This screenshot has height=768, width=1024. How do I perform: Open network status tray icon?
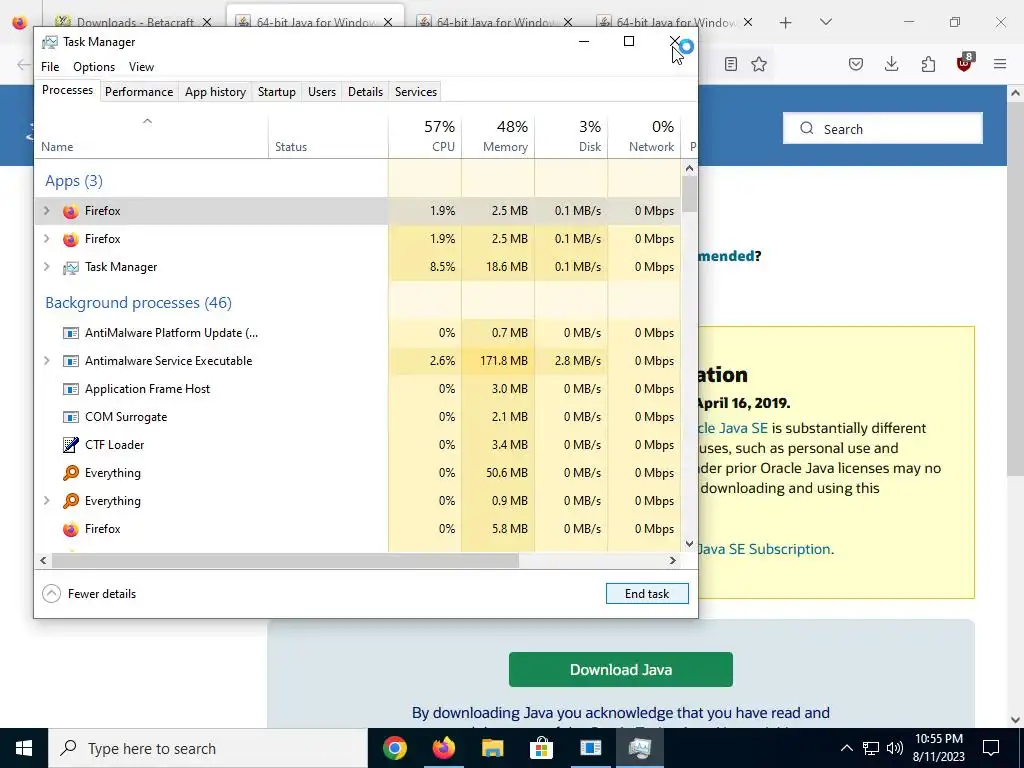871,748
